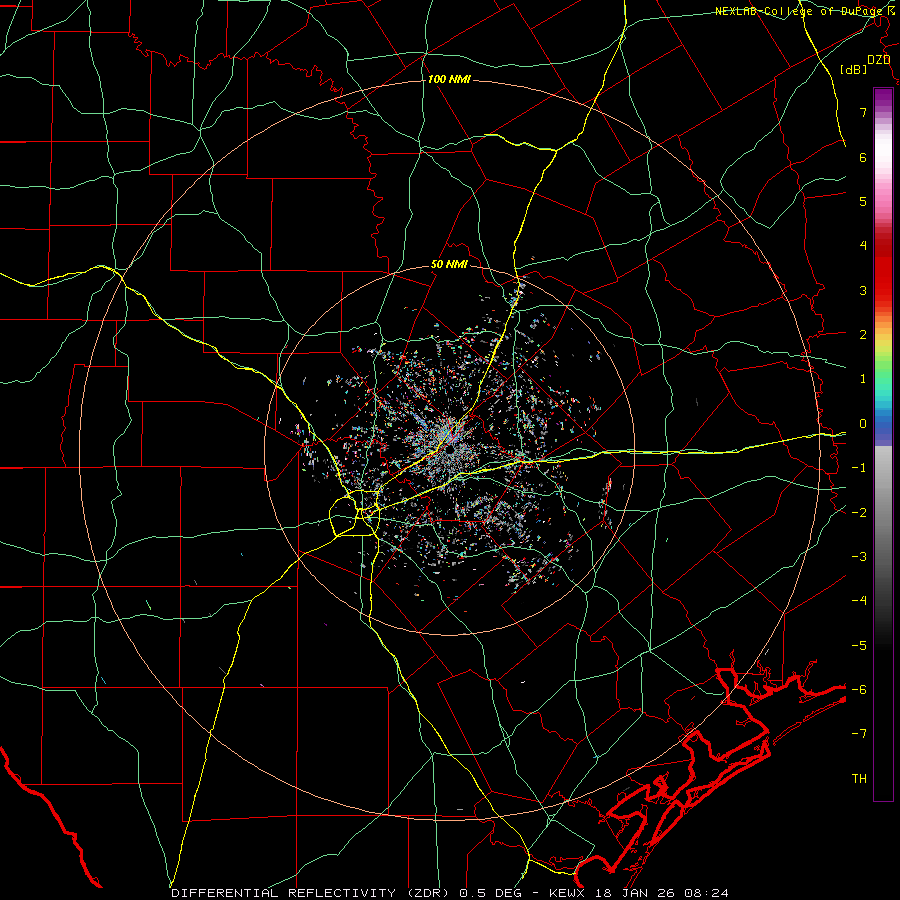Click the gray -2 dB band on color bar
Viewport: 900px width, 900px height.
point(883,513)
